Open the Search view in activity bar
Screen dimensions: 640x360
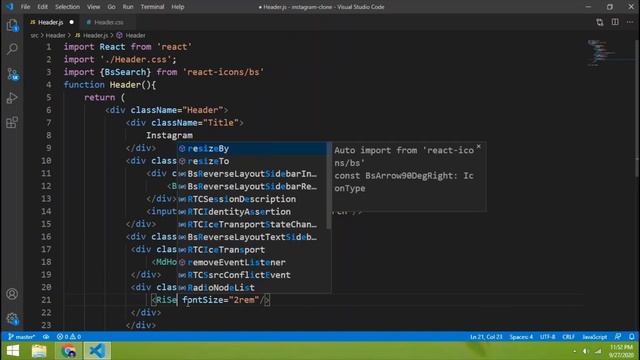tap(12, 49)
